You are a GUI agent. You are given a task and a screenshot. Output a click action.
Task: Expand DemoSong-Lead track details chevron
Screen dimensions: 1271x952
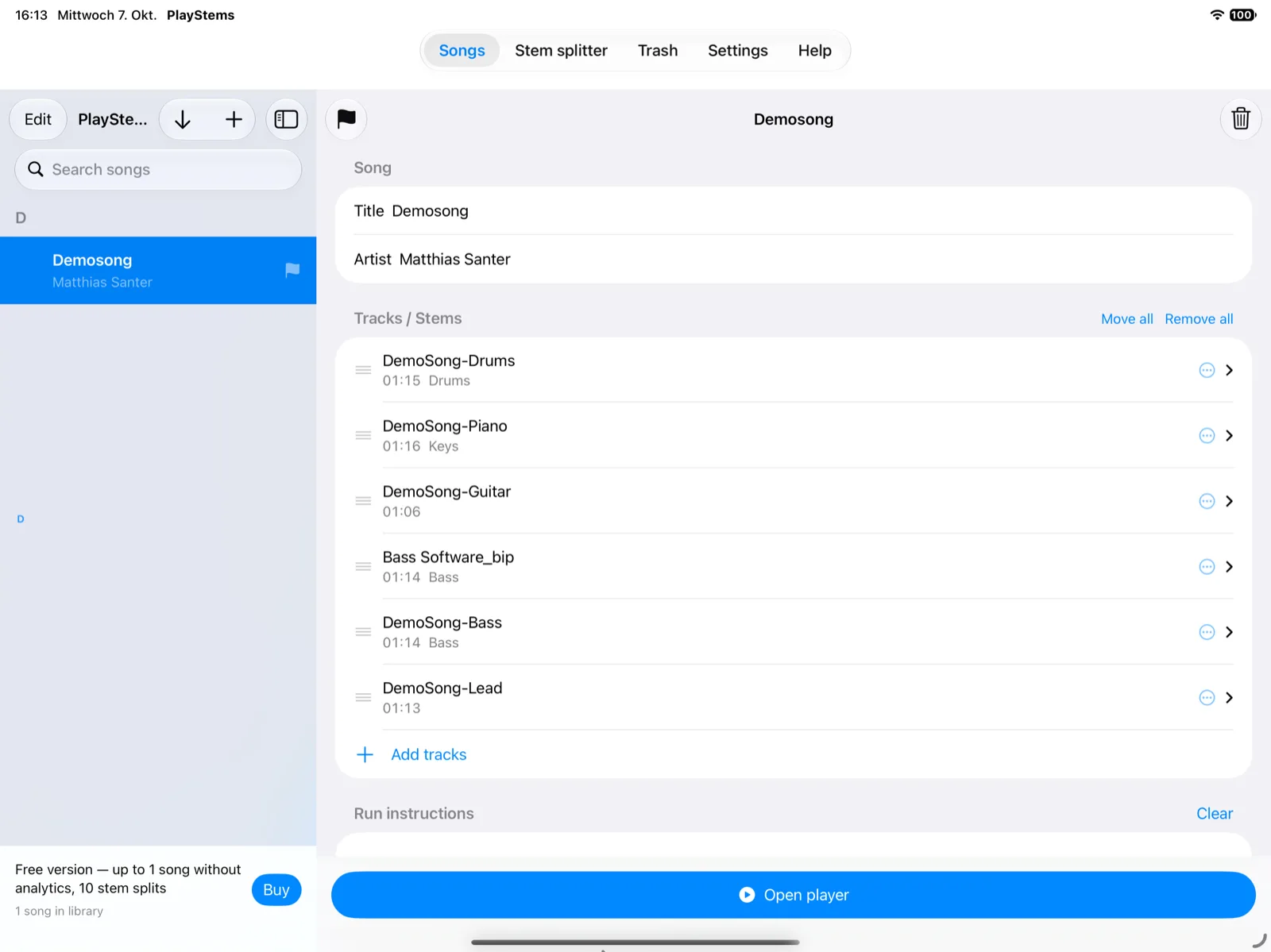(1229, 698)
